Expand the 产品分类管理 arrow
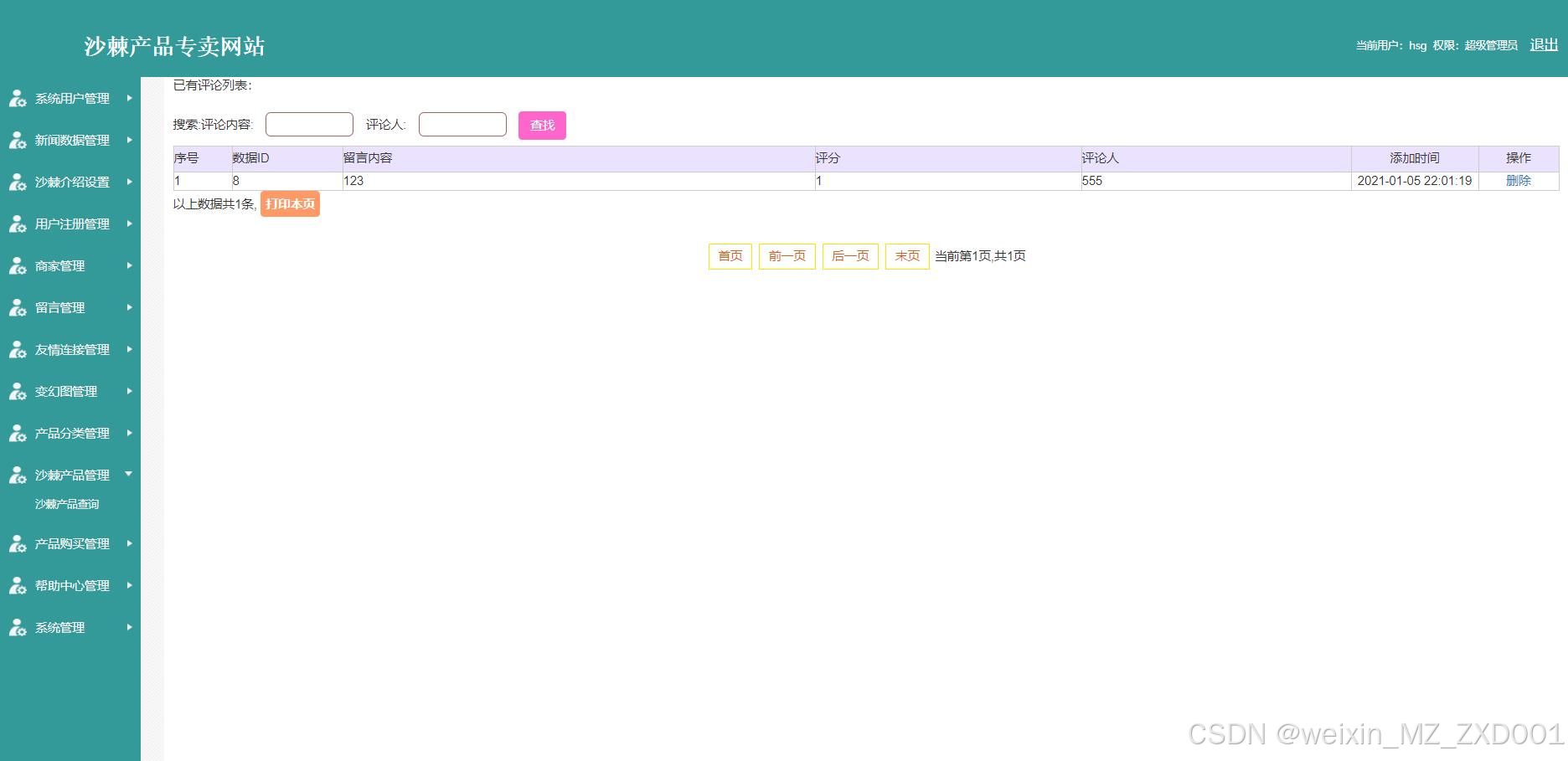Viewport: 1568px width, 761px height. point(129,433)
